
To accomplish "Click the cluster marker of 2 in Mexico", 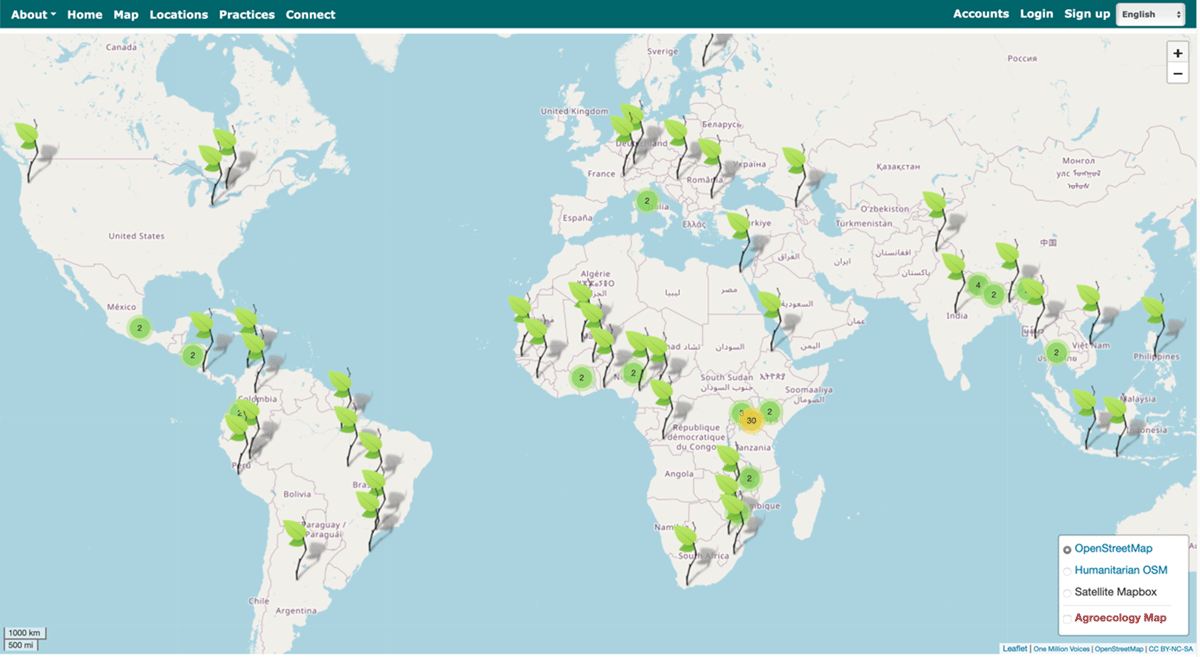I will point(139,328).
